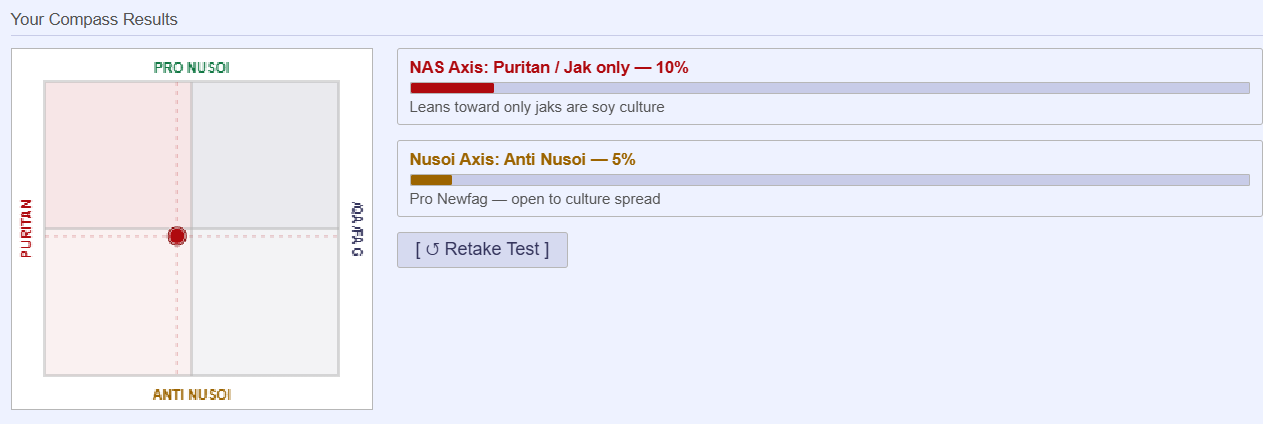This screenshot has height=424, width=1263.
Task: Click 'Pro Newfag — open to culture spread' text
Action: (x=535, y=199)
